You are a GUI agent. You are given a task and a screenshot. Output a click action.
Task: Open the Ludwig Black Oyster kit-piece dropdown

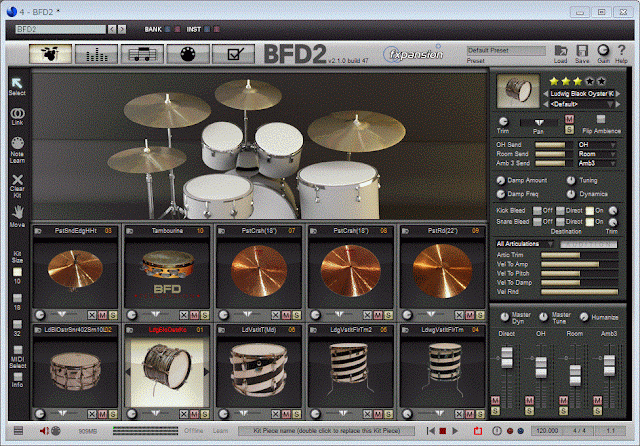coord(582,94)
